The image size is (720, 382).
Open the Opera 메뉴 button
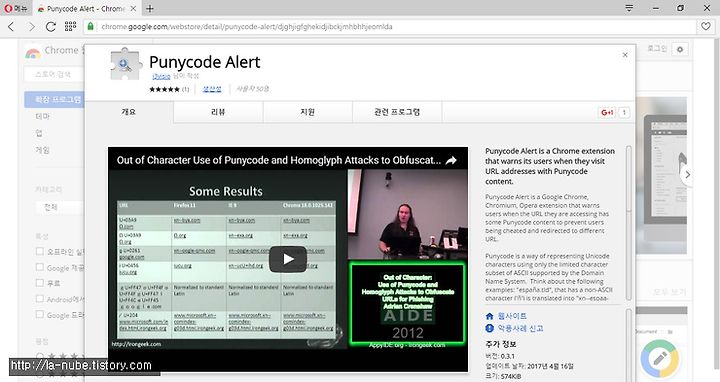(16, 8)
